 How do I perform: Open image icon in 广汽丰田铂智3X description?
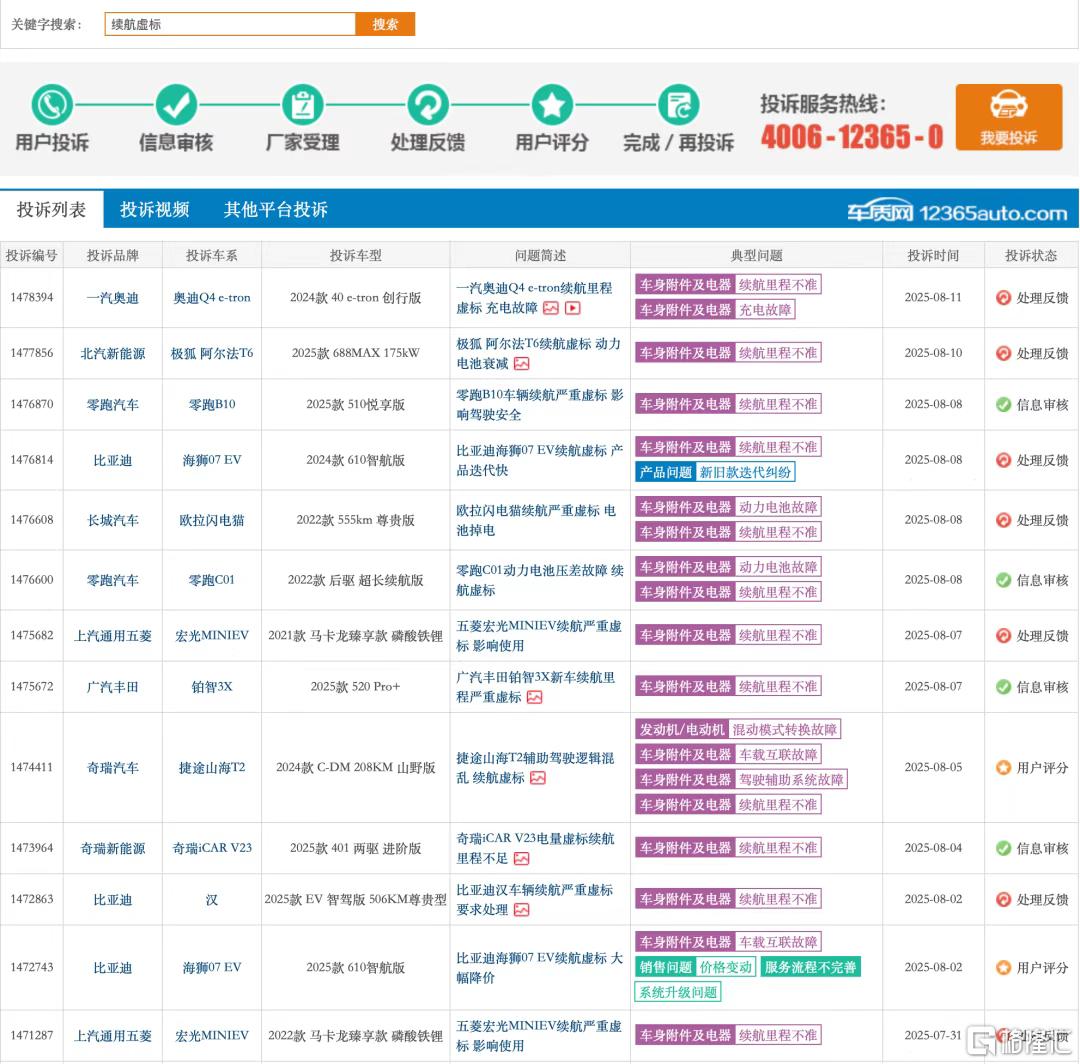click(x=534, y=698)
